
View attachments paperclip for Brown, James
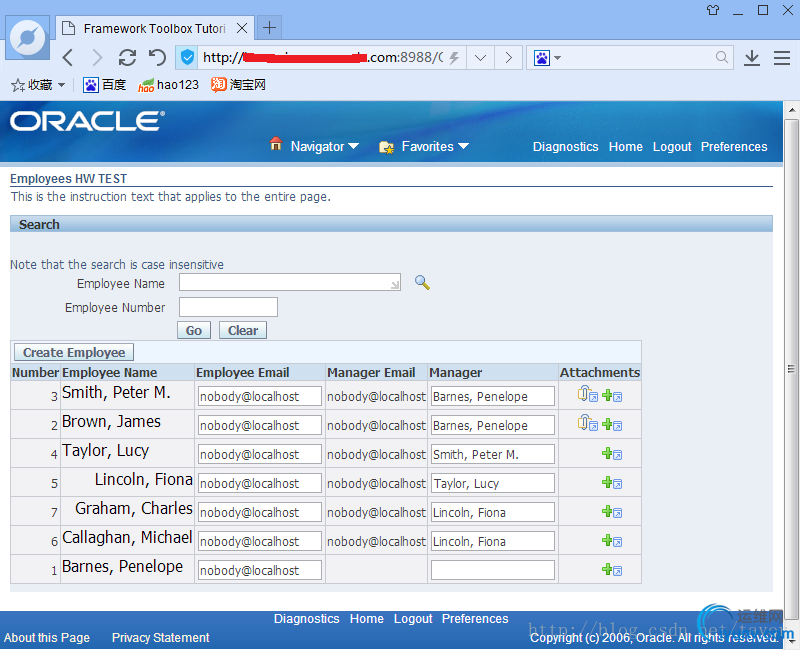tap(587, 423)
